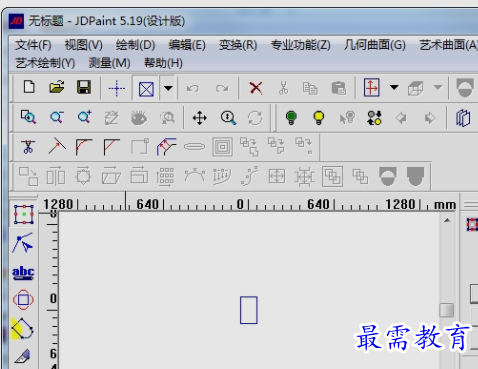Open the 专业功能(Z) menu

tap(300, 45)
